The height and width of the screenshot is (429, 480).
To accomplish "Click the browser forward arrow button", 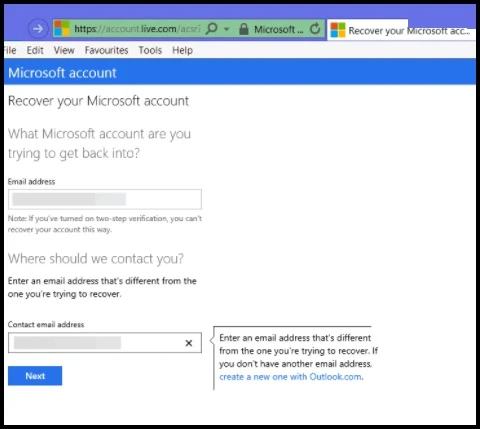I will 38,29.
